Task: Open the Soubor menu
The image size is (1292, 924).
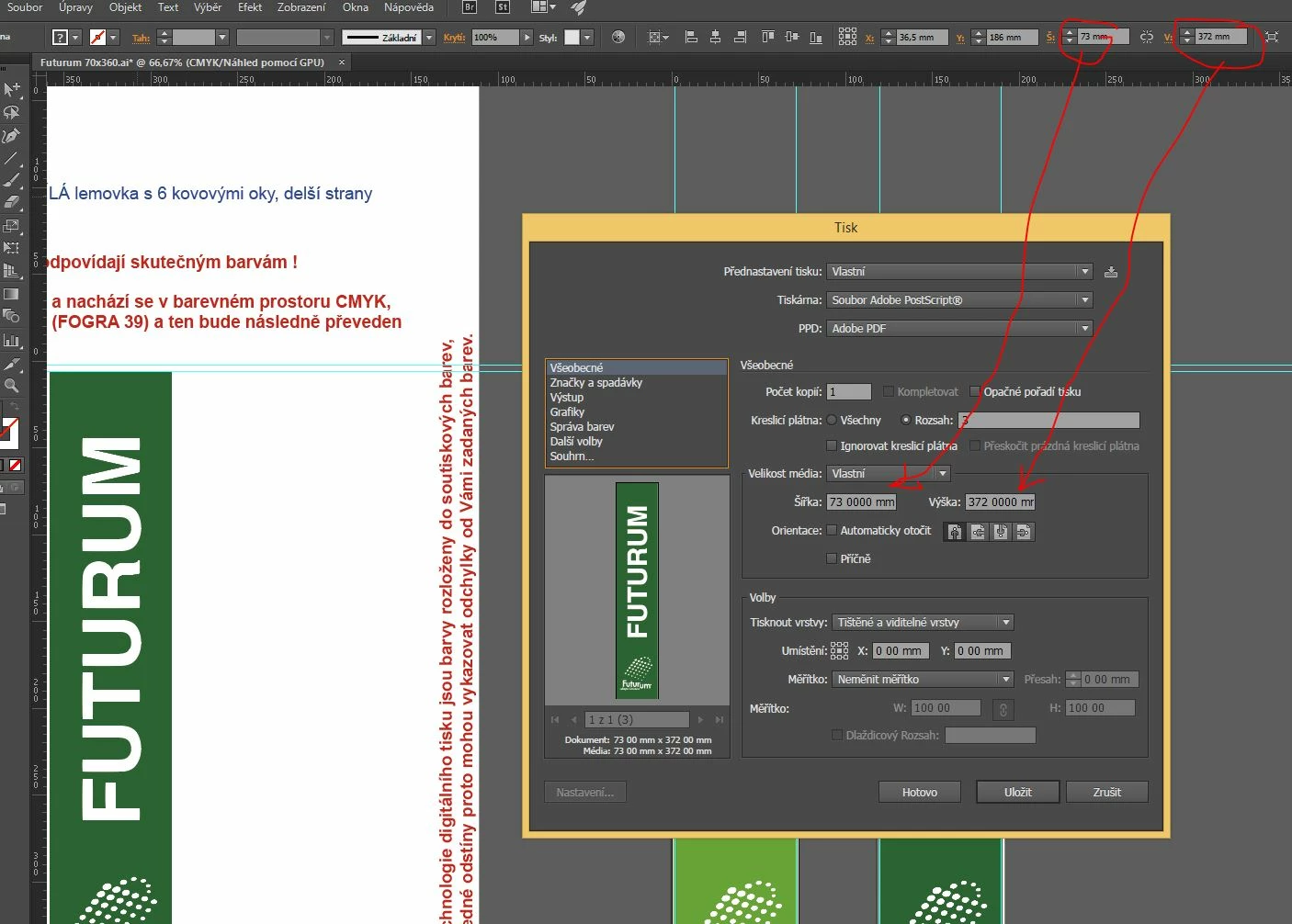Action: [25, 7]
